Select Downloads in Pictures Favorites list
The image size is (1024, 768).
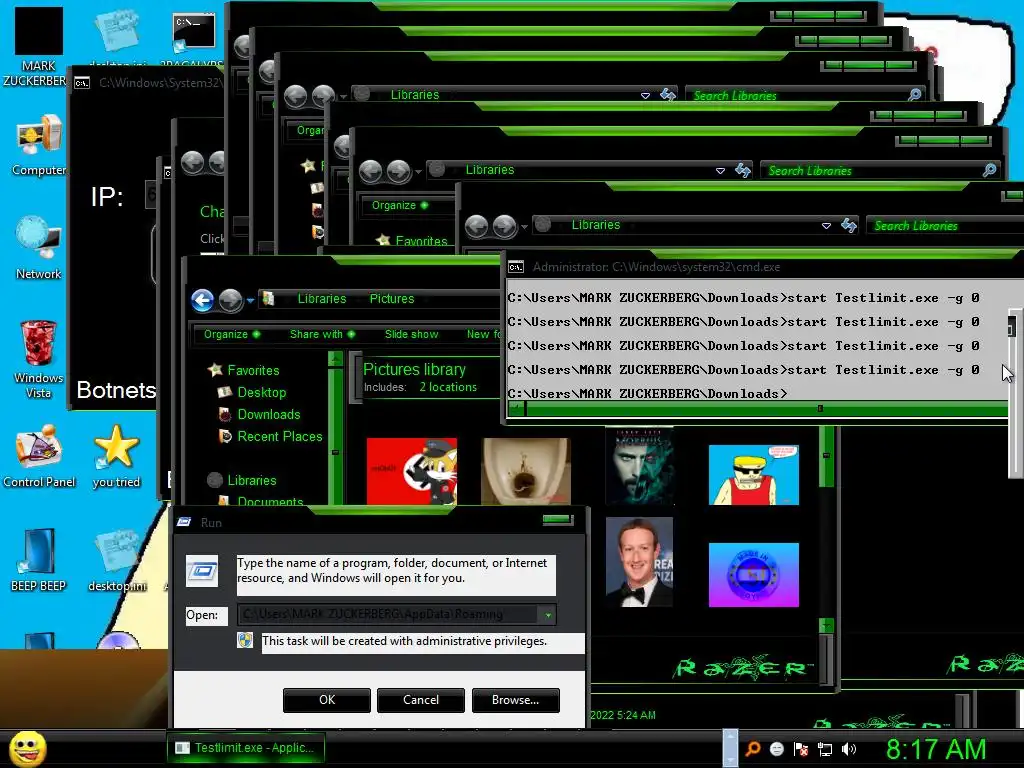(x=269, y=415)
